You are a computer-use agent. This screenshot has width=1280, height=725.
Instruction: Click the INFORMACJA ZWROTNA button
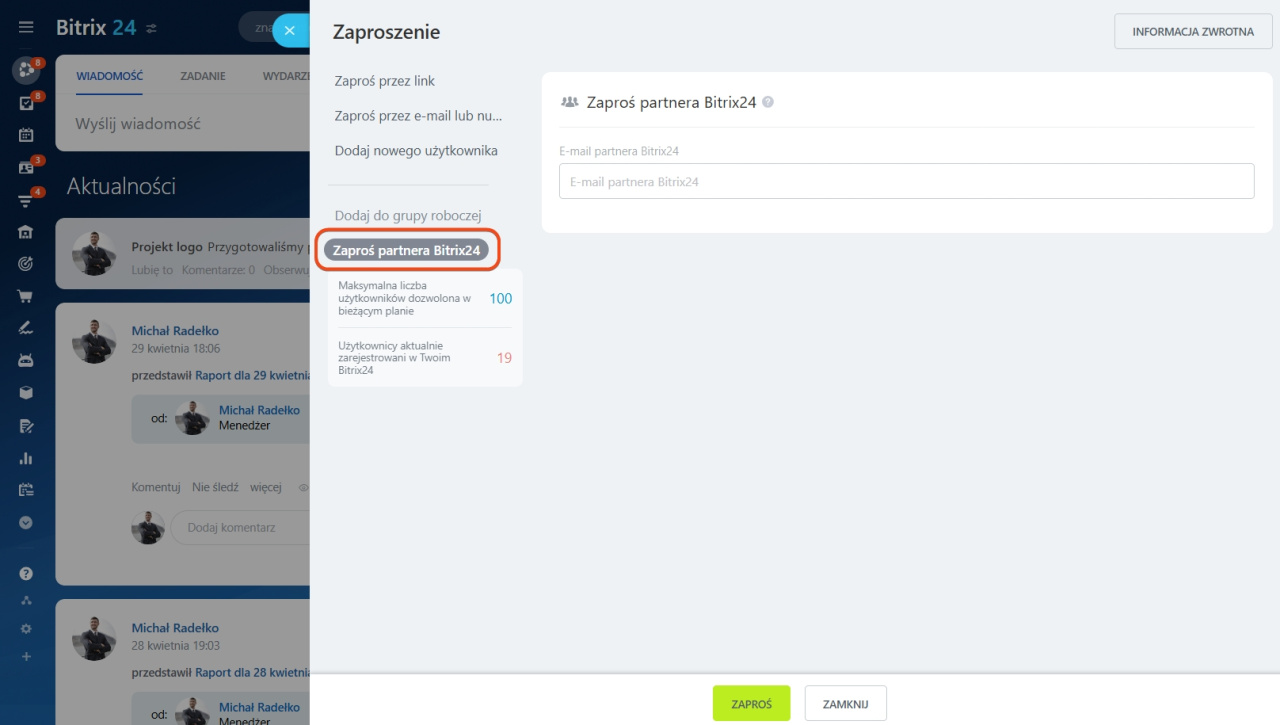point(1193,32)
